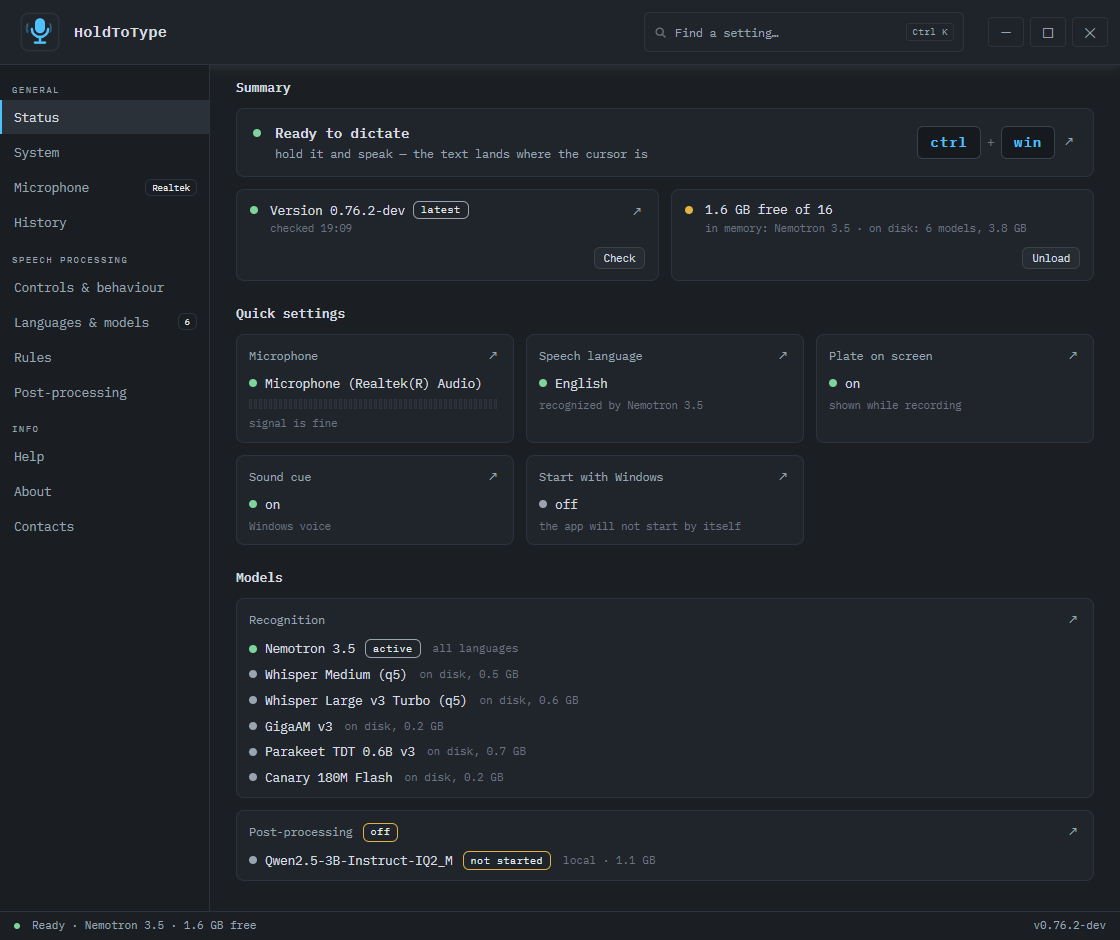Open hotkey settings arrow in Ready to dictate card

[1069, 141]
